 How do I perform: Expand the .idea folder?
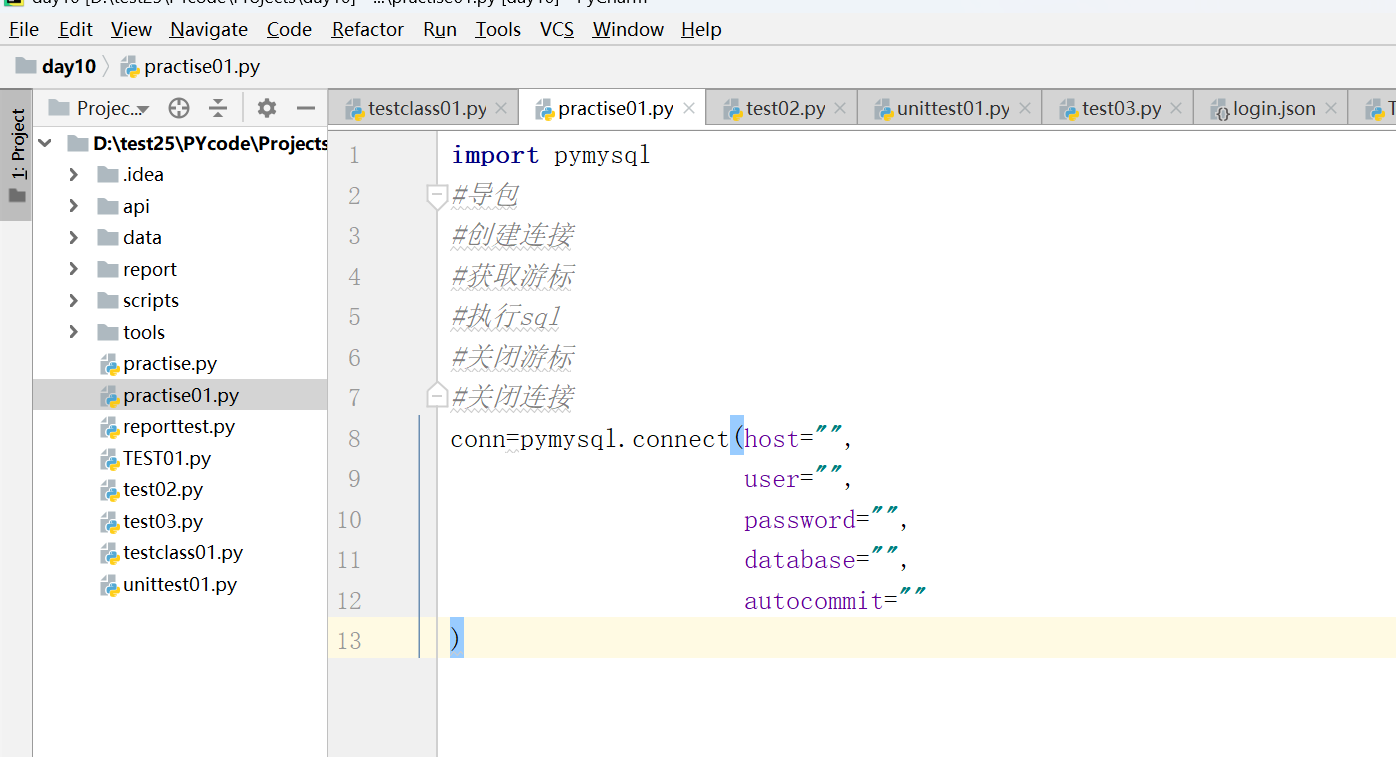coord(73,175)
